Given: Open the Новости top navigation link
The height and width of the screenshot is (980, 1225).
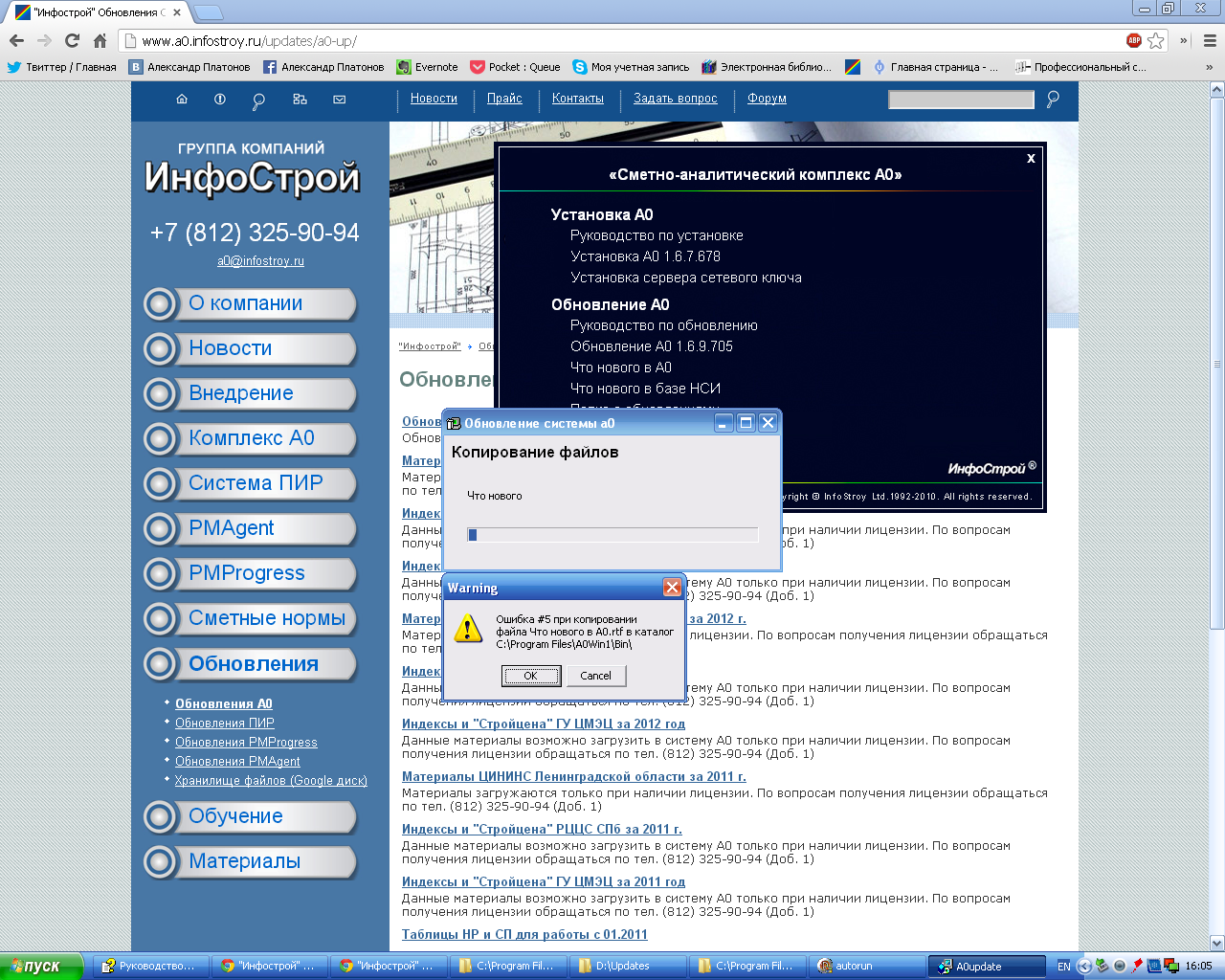Looking at the screenshot, I should pos(434,99).
